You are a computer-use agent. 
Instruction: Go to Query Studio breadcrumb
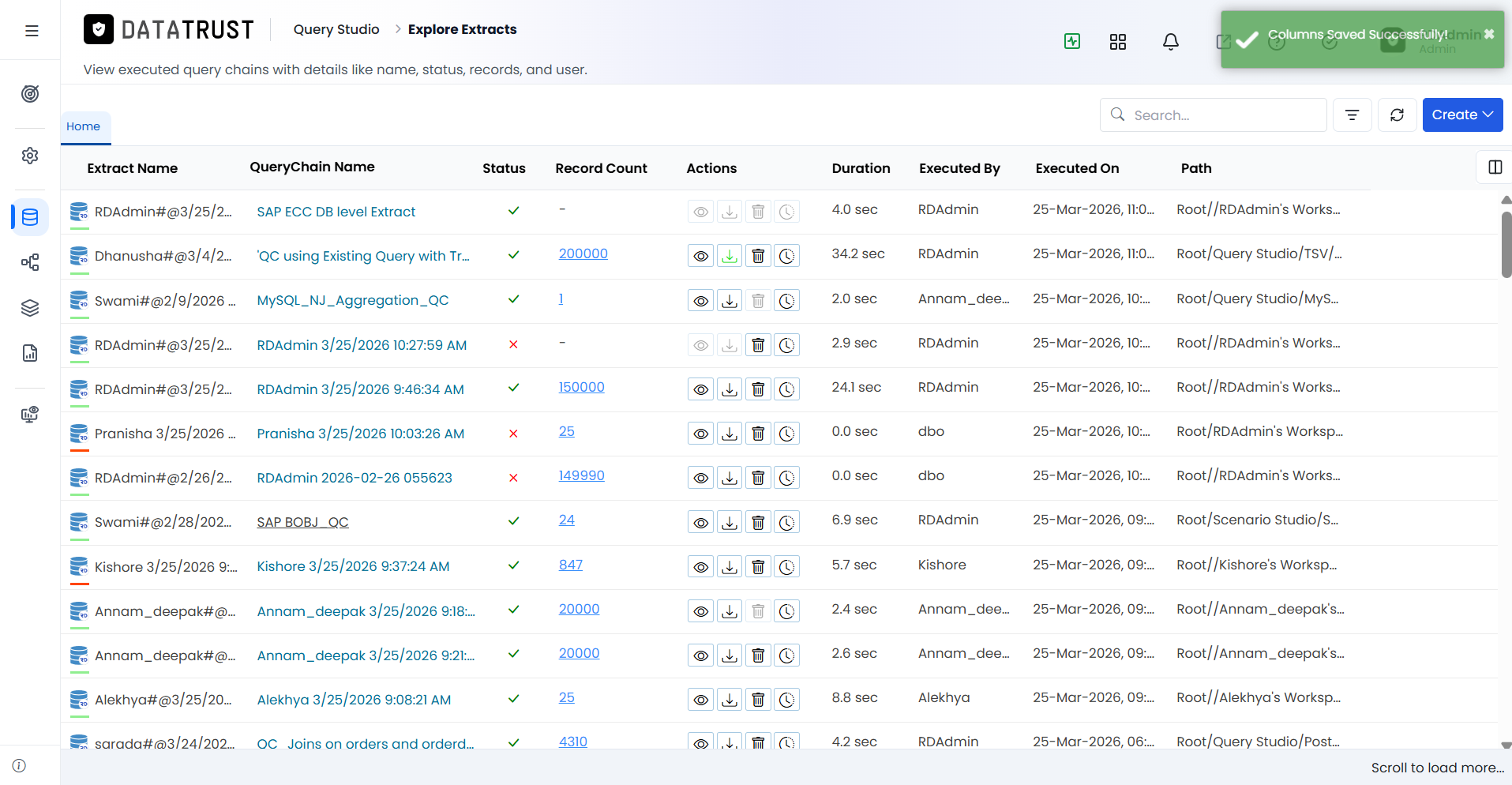pos(336,29)
